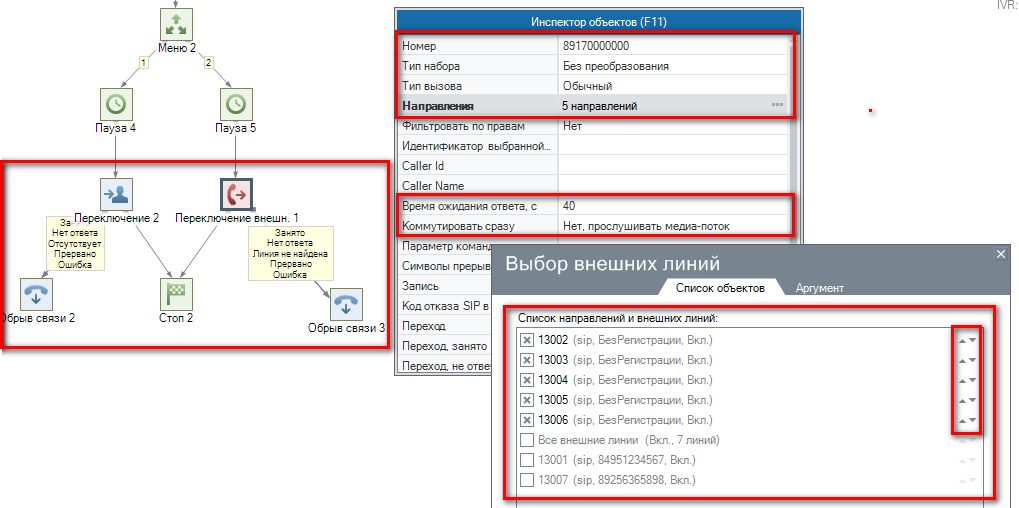The image size is (1019, 508).
Task: Click the Стоп 2 flag node
Action: (x=176, y=294)
